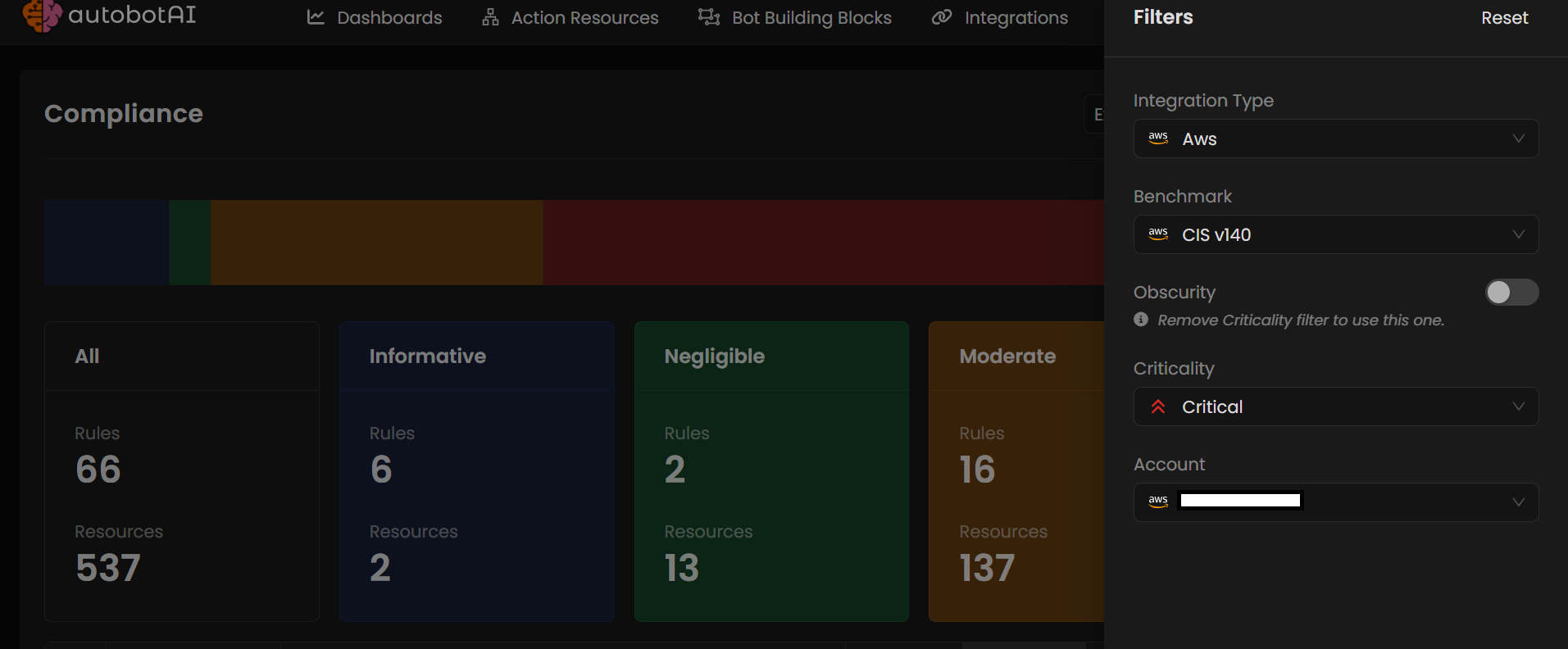Click the red bar segment
Screen dimensions: 1568x649
pyautogui.click(x=824, y=243)
